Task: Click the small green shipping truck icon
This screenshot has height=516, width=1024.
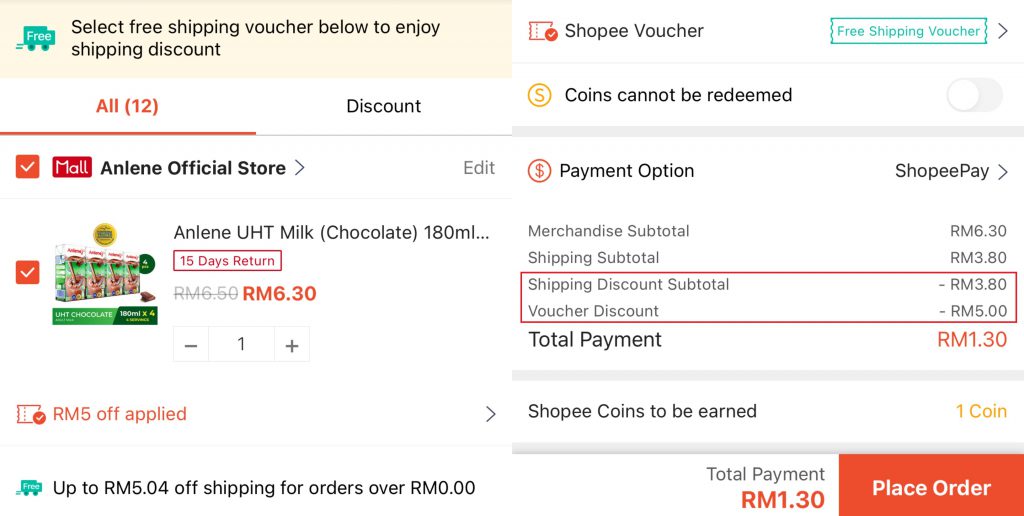Action: click(30, 488)
